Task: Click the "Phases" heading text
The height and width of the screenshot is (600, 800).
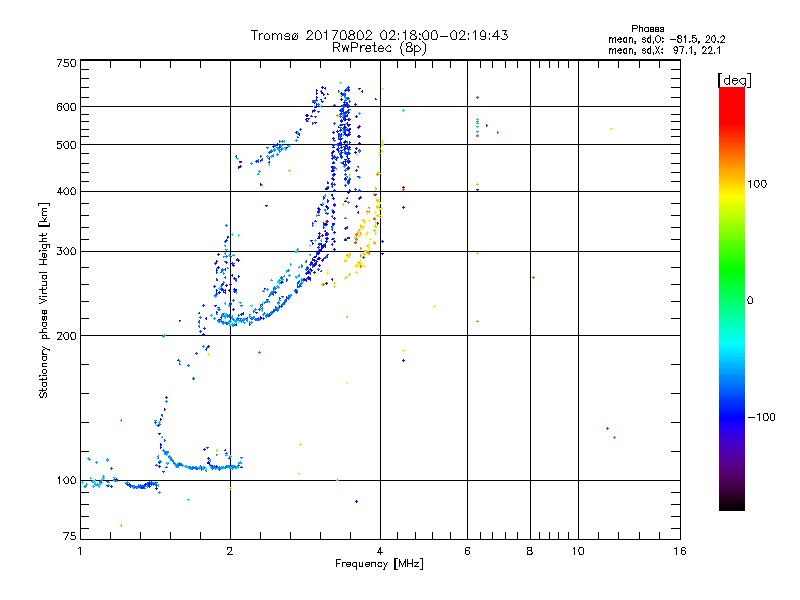Action: pos(647,29)
